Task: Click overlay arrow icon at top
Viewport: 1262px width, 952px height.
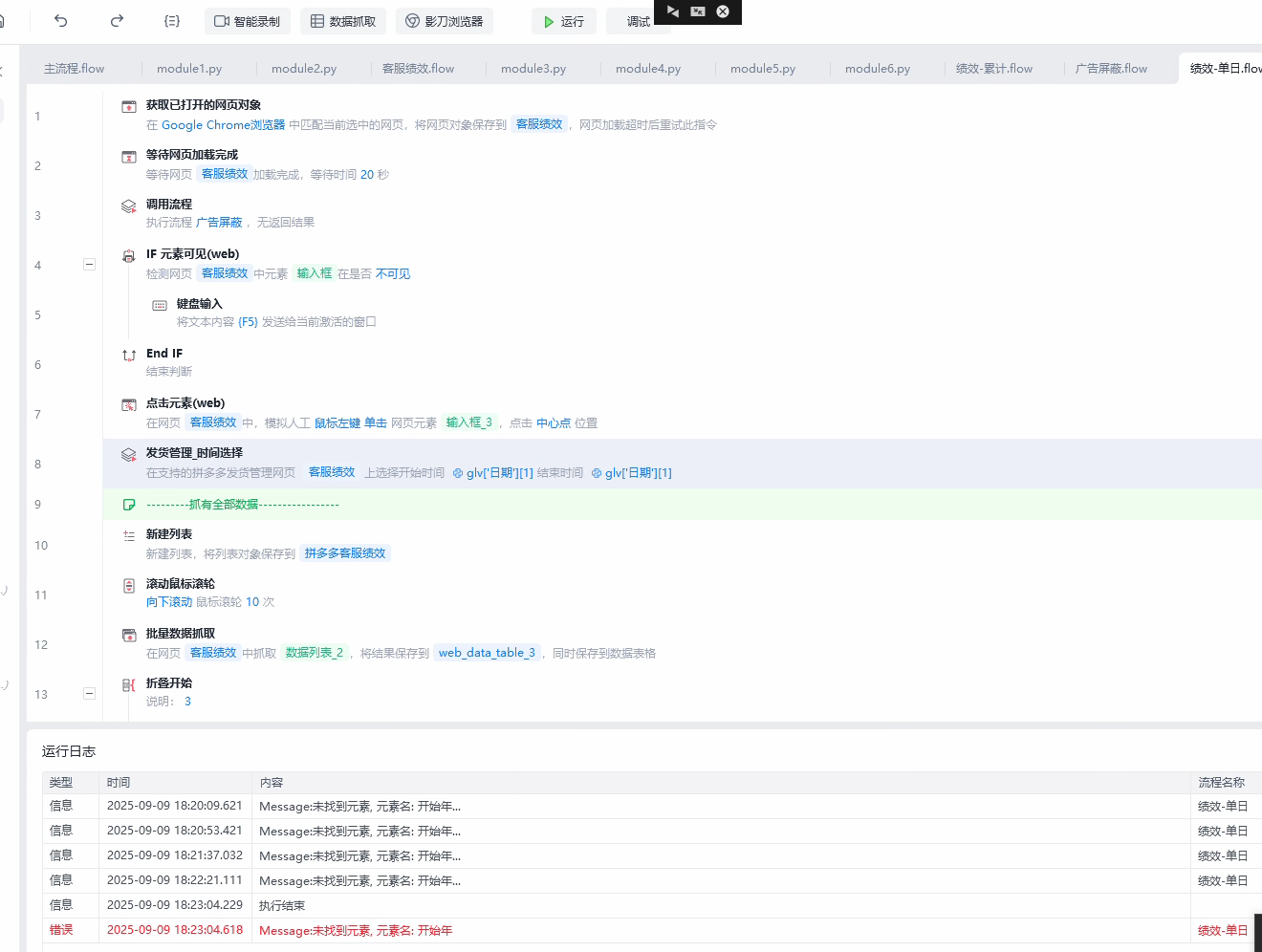Action: coord(673,11)
